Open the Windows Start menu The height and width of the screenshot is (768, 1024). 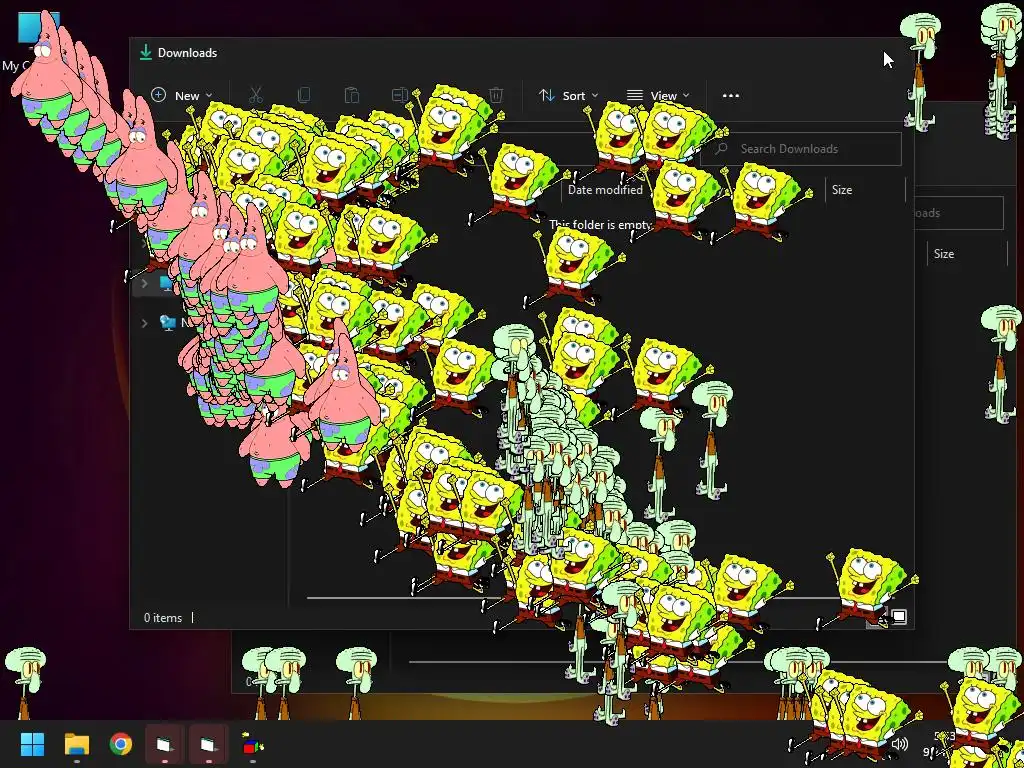pos(32,744)
